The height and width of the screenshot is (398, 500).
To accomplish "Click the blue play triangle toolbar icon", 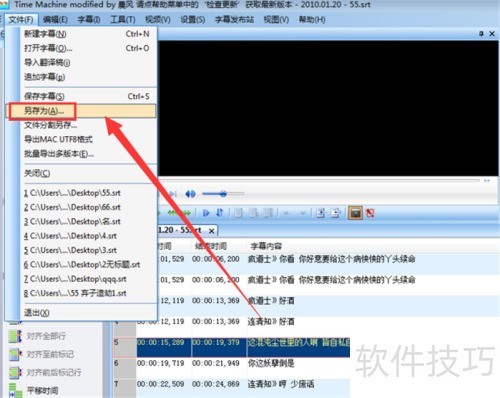I will coord(206,213).
